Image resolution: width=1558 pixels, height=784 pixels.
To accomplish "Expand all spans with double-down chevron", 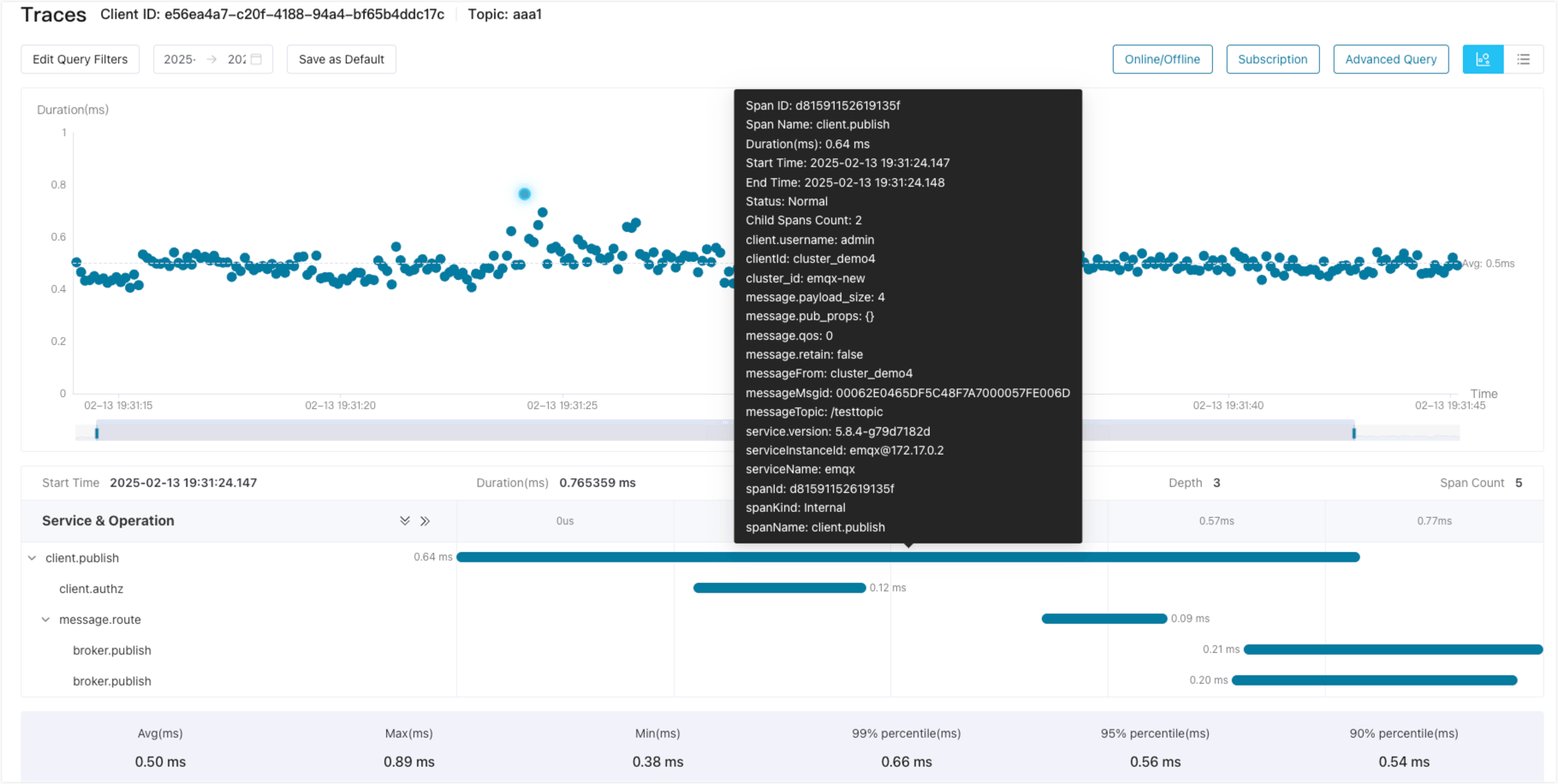I will click(405, 520).
